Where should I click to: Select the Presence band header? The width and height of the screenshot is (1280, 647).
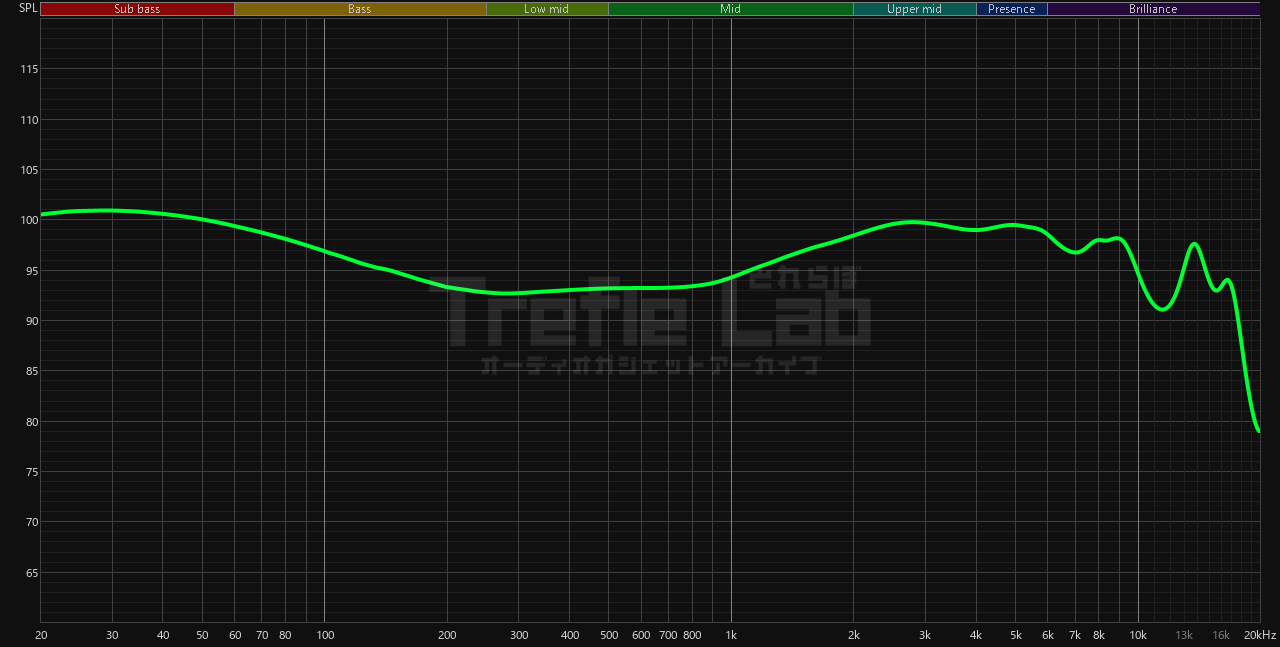1012,9
